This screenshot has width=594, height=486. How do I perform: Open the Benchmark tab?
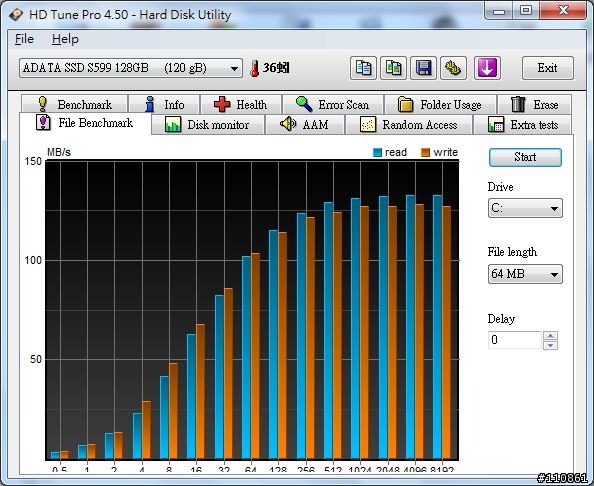pyautogui.click(x=74, y=104)
